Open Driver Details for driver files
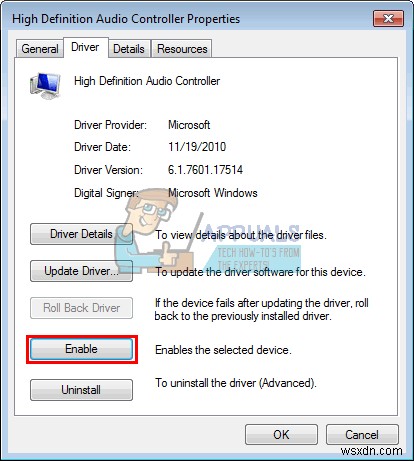414x461 pixels. click(81, 234)
